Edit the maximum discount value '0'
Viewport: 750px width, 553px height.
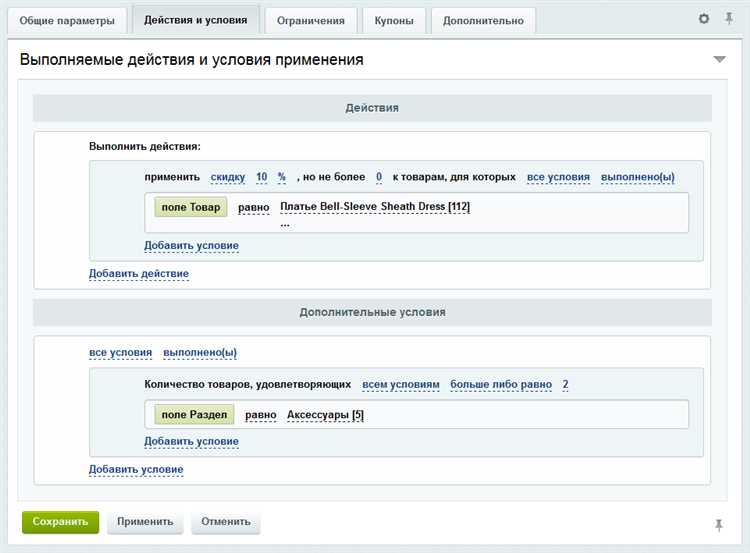click(x=379, y=177)
